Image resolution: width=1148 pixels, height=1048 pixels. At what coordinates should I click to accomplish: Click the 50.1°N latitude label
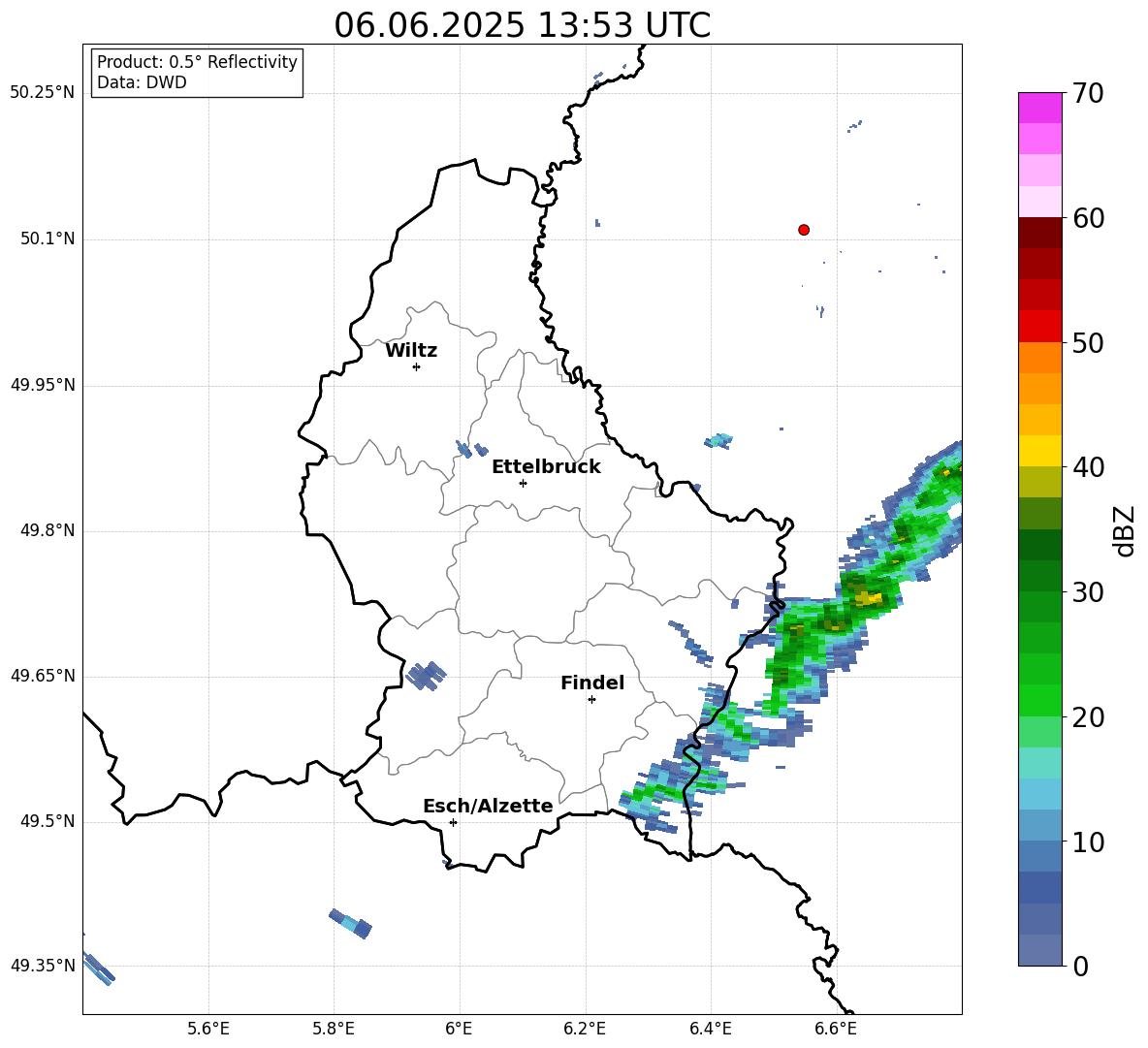click(x=48, y=238)
